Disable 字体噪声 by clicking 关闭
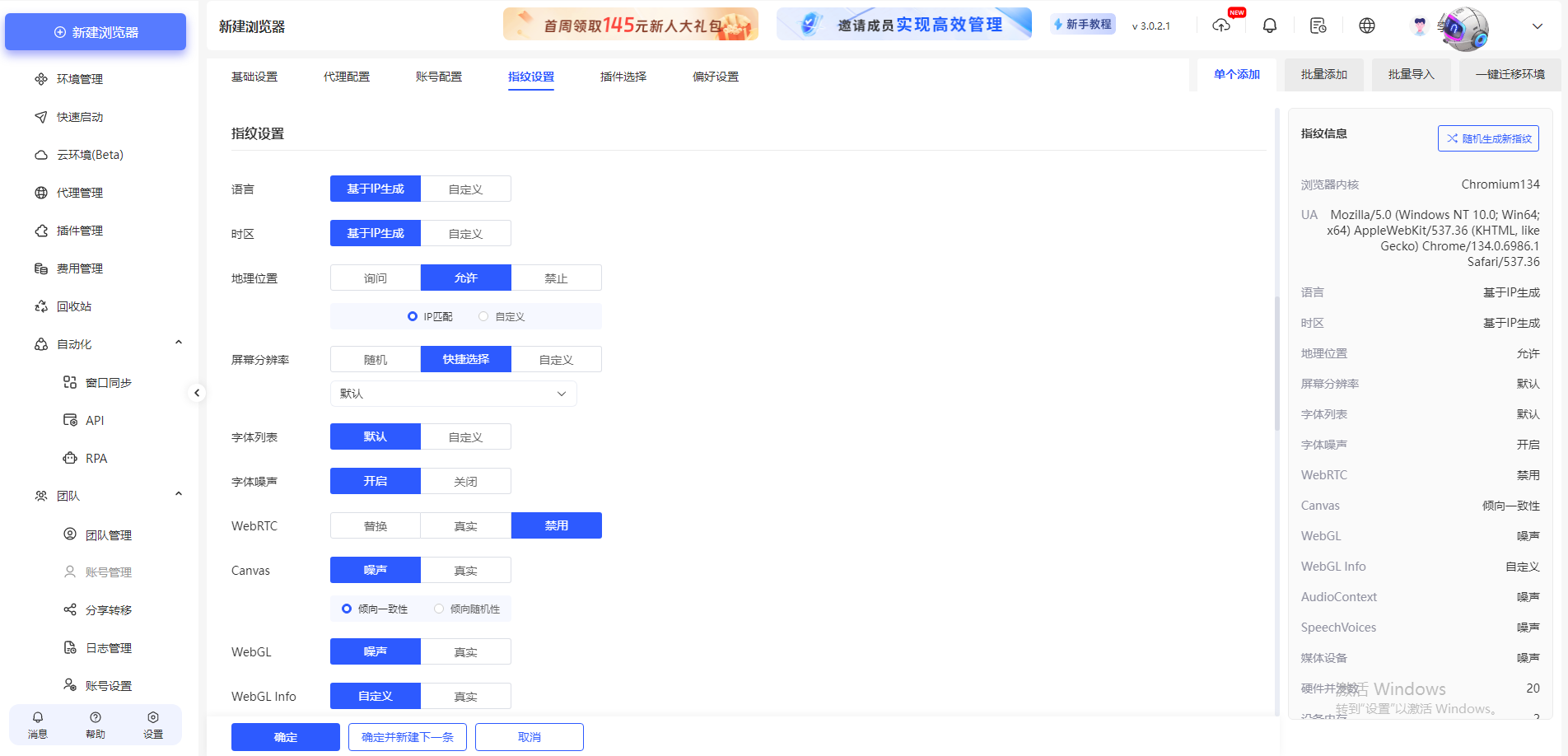1568x756 pixels. point(465,480)
